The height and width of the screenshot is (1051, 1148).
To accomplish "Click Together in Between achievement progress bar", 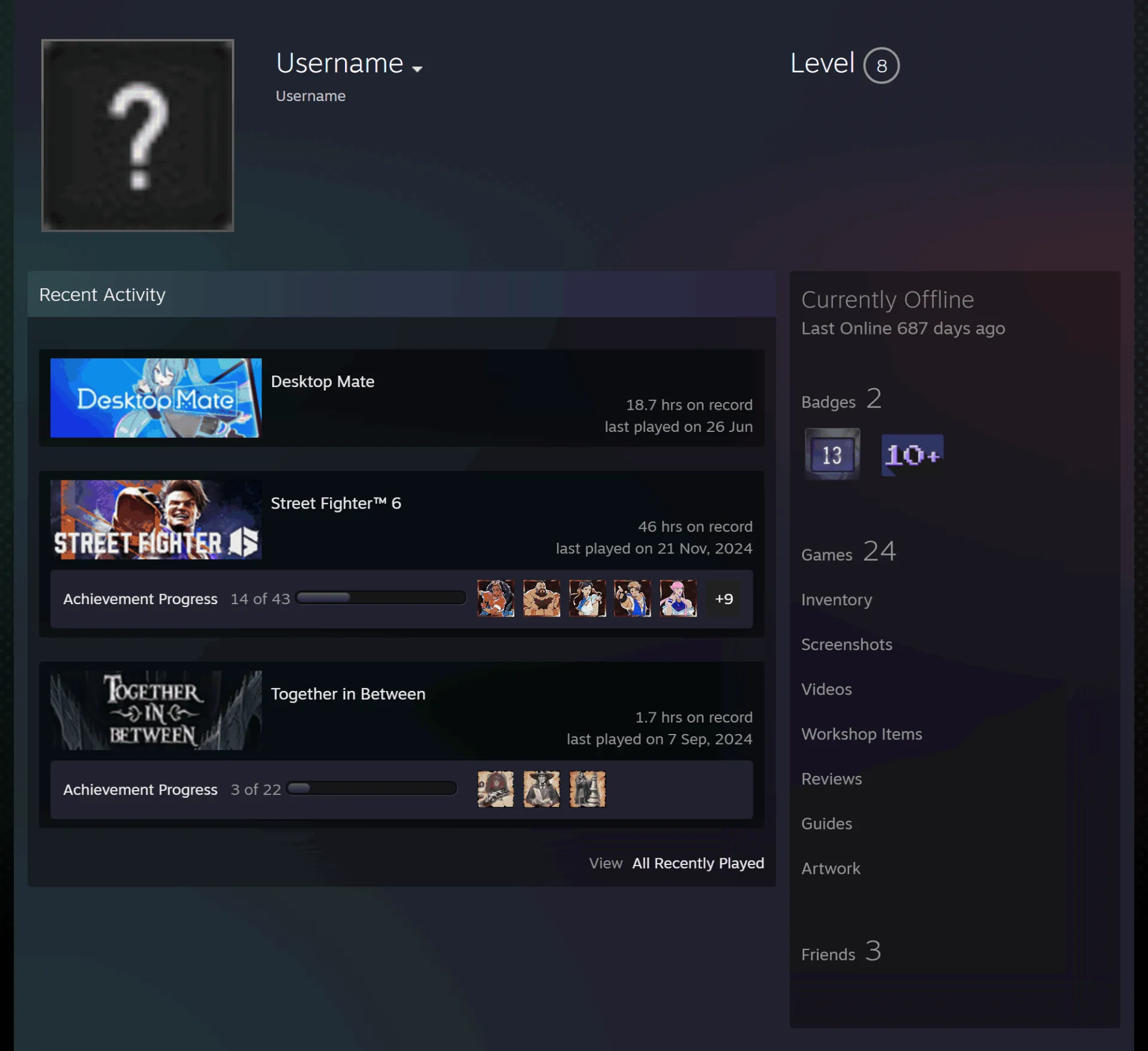I will [372, 788].
